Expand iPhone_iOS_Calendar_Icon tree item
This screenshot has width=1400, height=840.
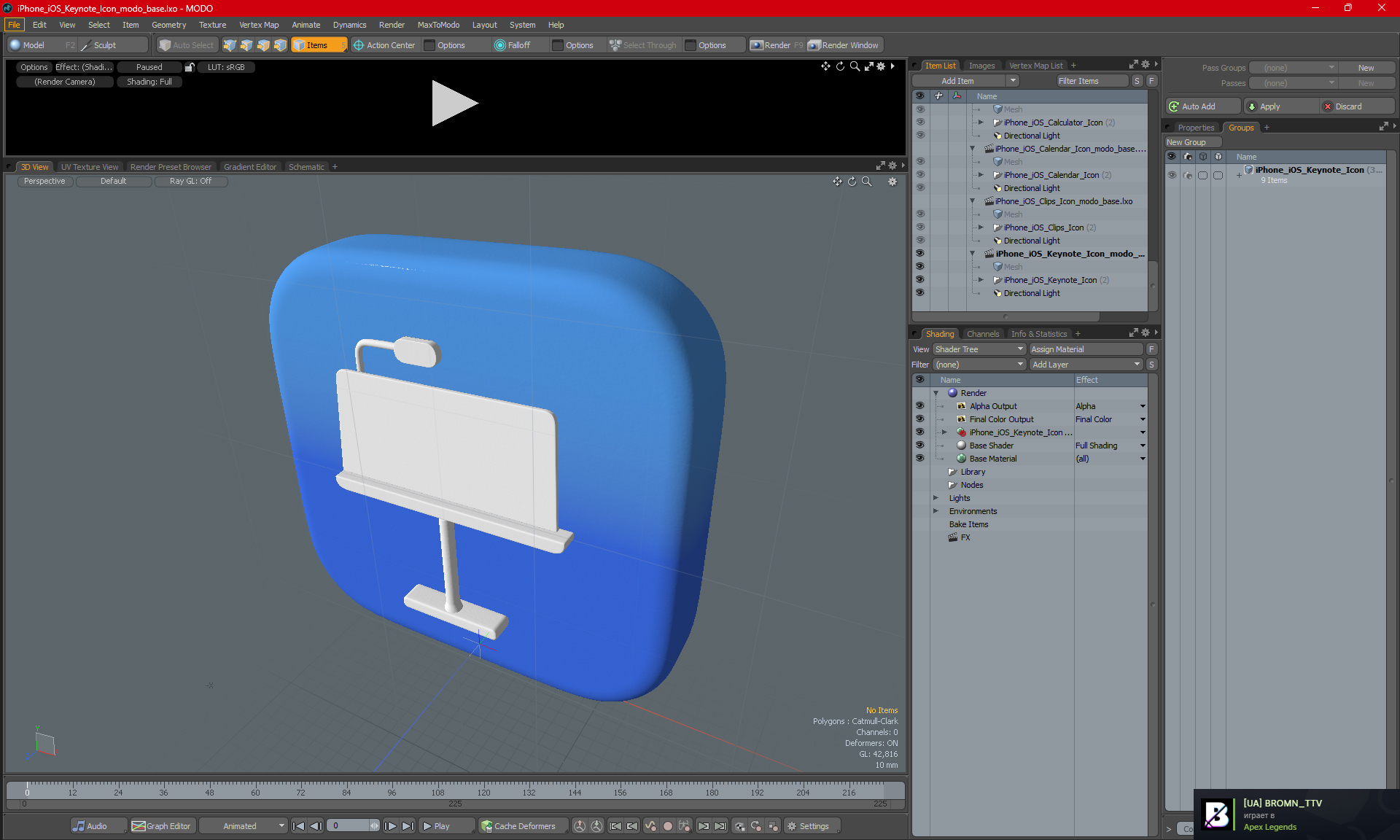tap(981, 175)
